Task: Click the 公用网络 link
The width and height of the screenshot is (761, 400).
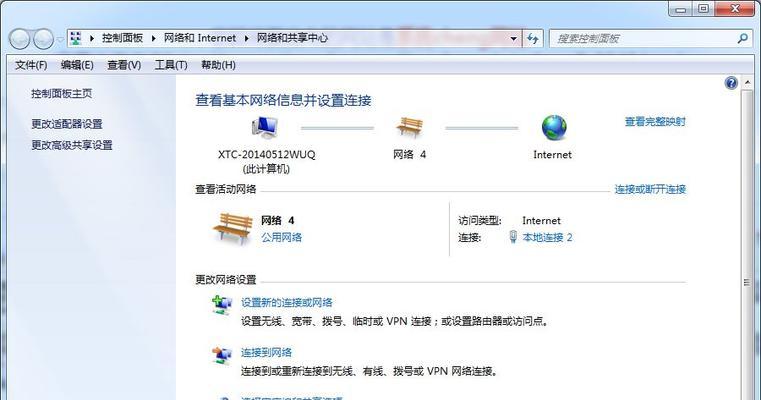Action: click(x=281, y=237)
